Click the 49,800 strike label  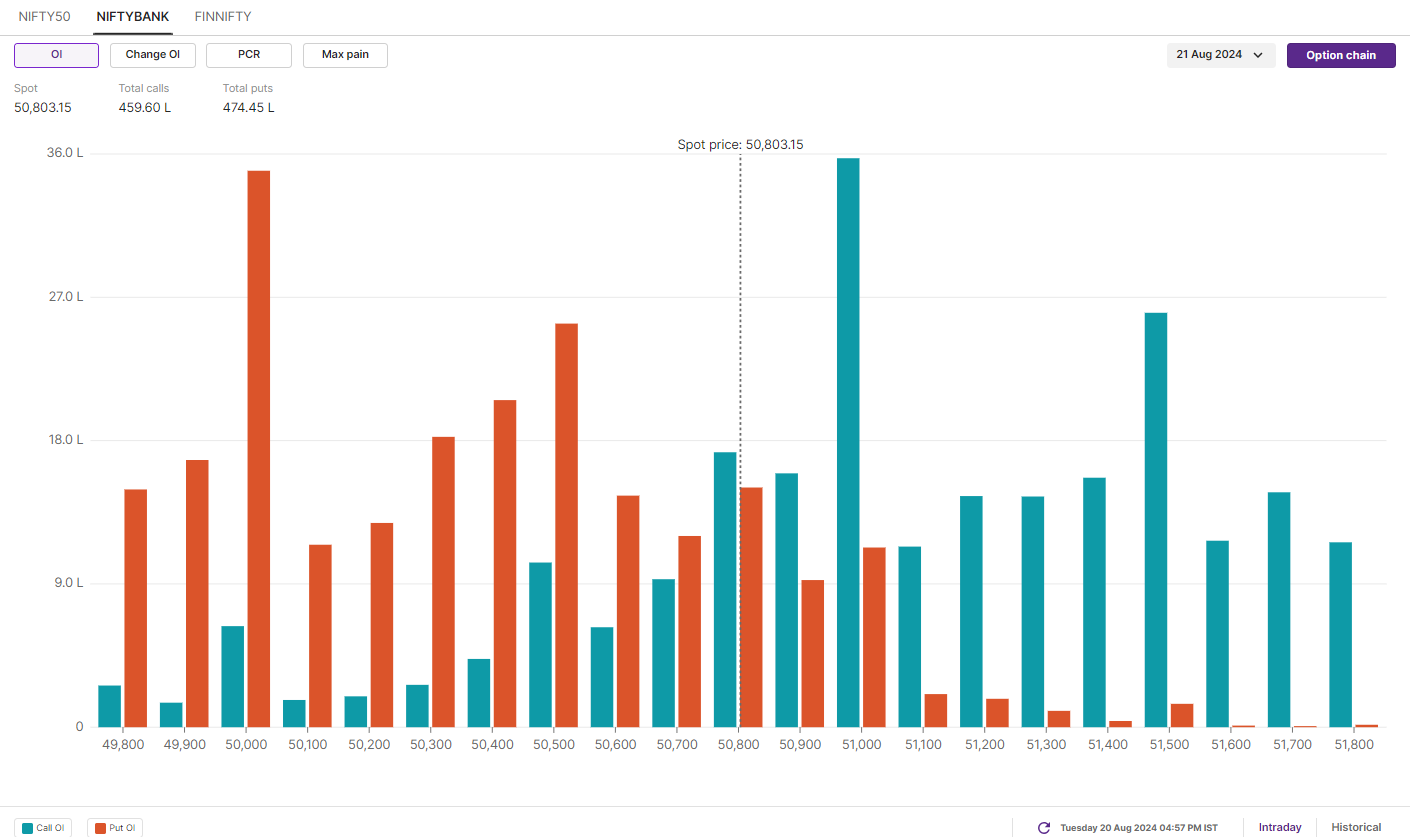pyautogui.click(x=123, y=745)
